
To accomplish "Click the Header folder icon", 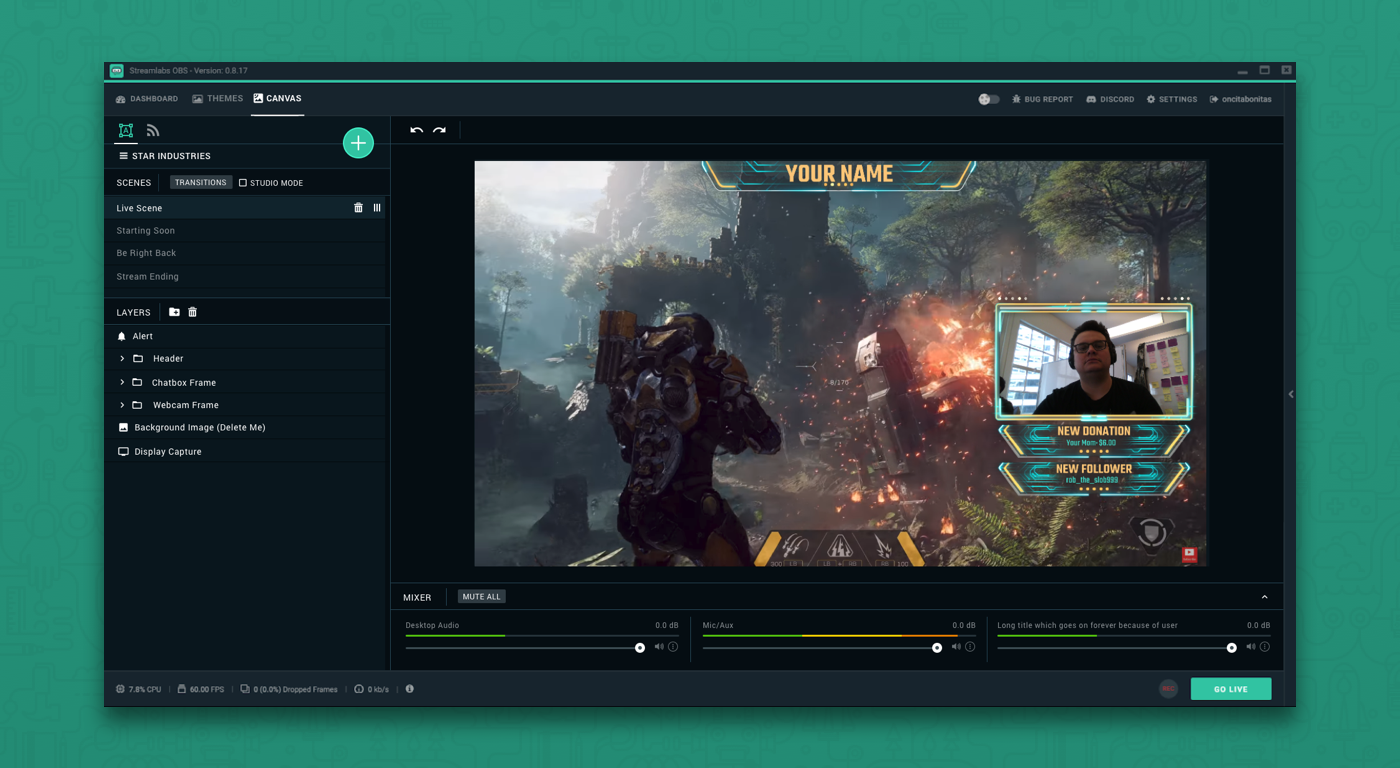I will (x=138, y=358).
